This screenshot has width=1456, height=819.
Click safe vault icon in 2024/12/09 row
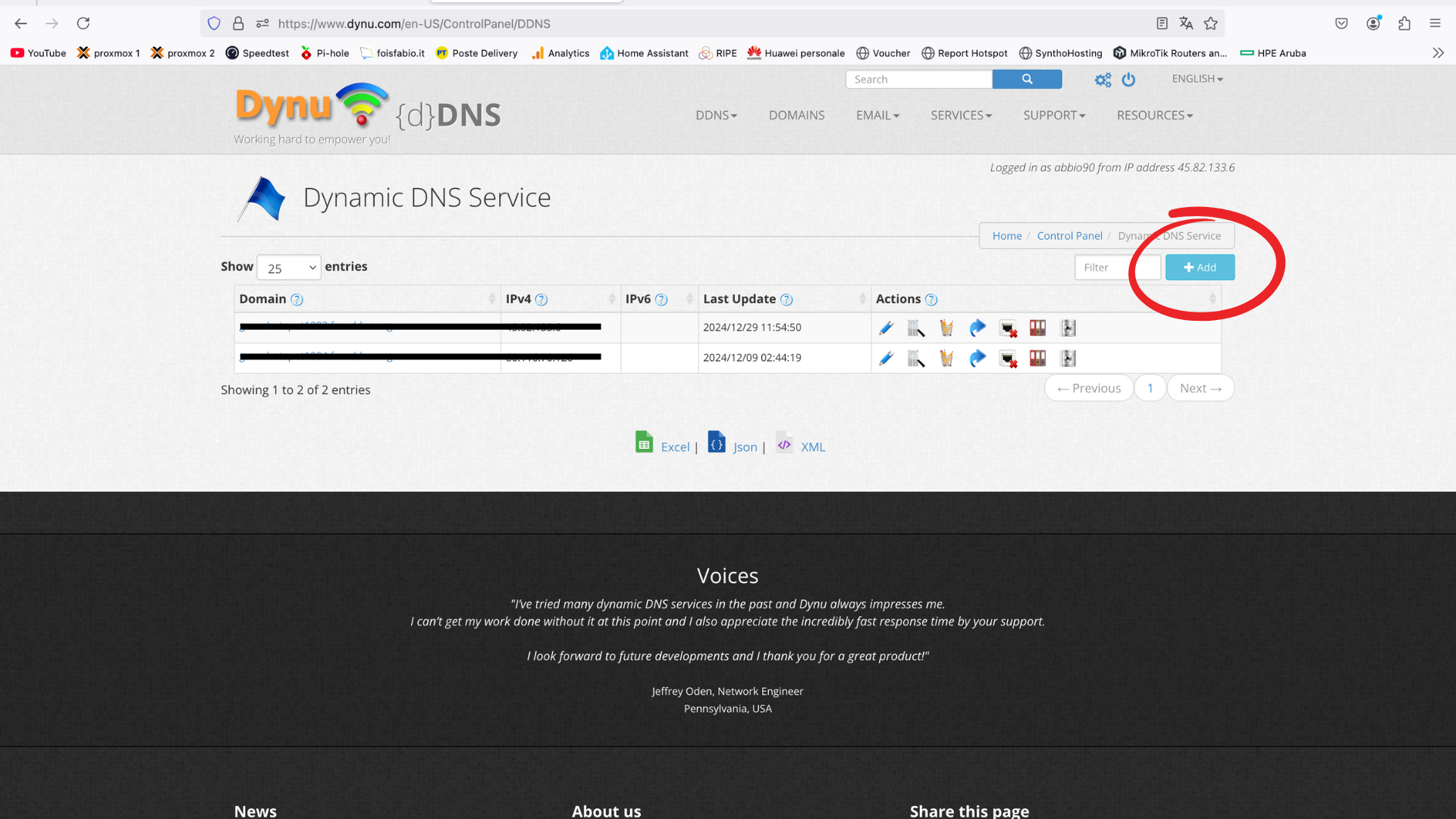[1068, 358]
